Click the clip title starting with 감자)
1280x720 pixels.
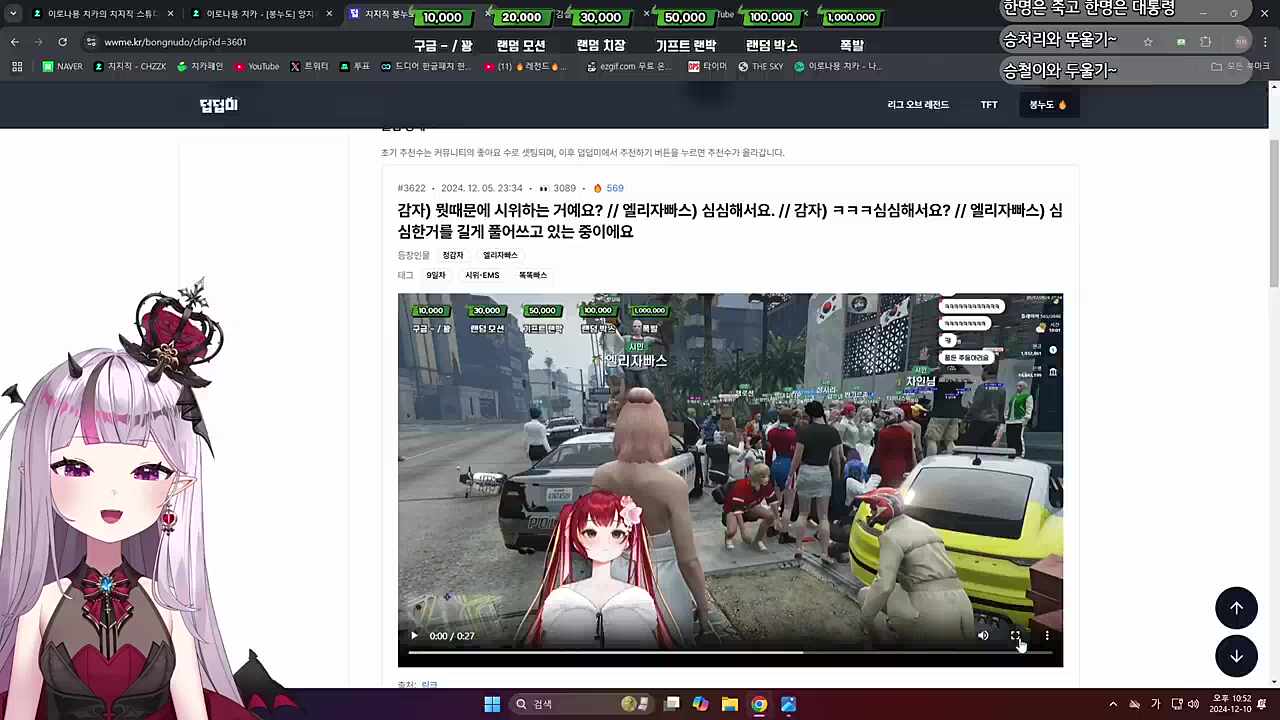tap(730, 221)
